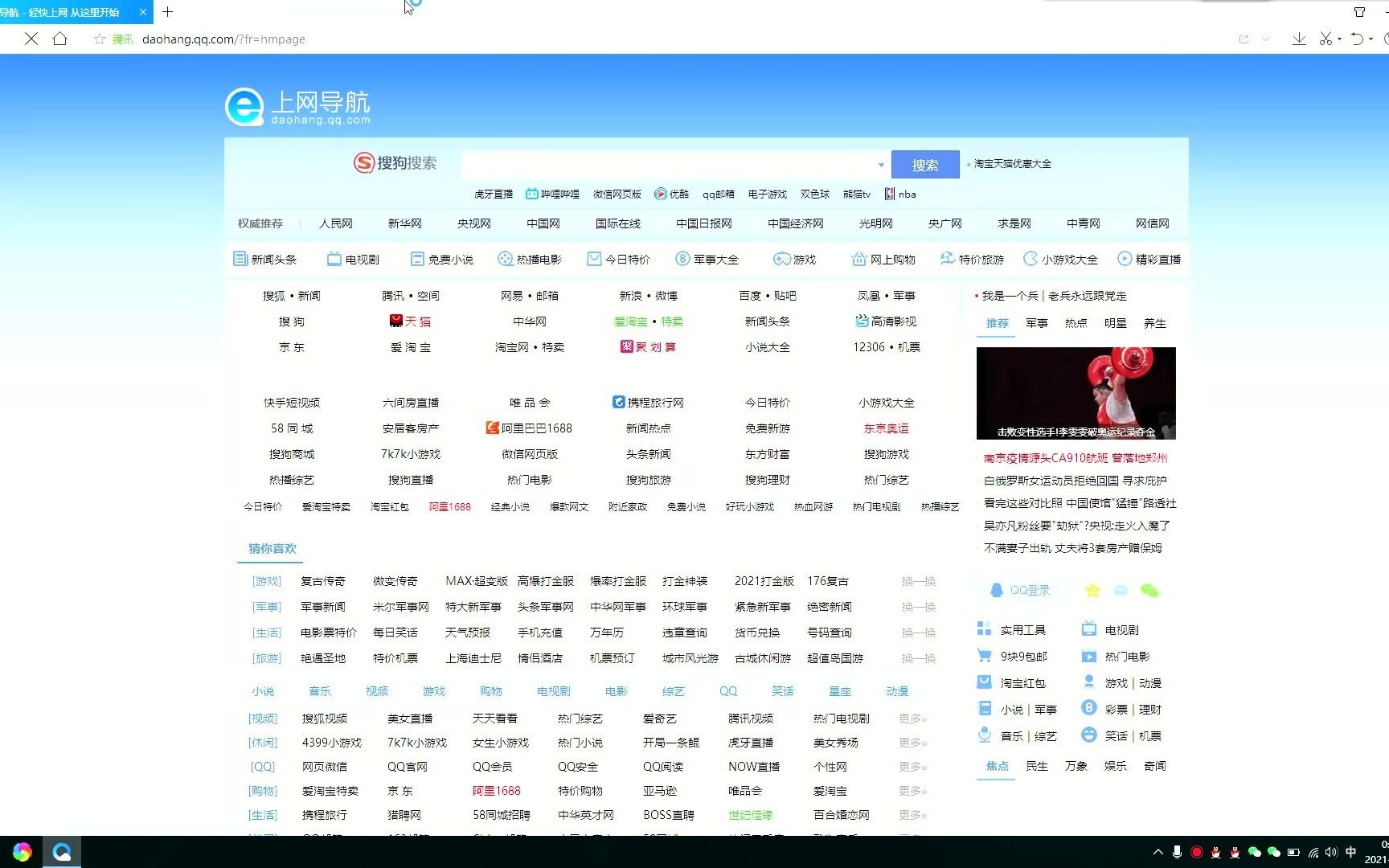Open 天猫 link with red icon
This screenshot has height=868, width=1389.
coord(411,321)
